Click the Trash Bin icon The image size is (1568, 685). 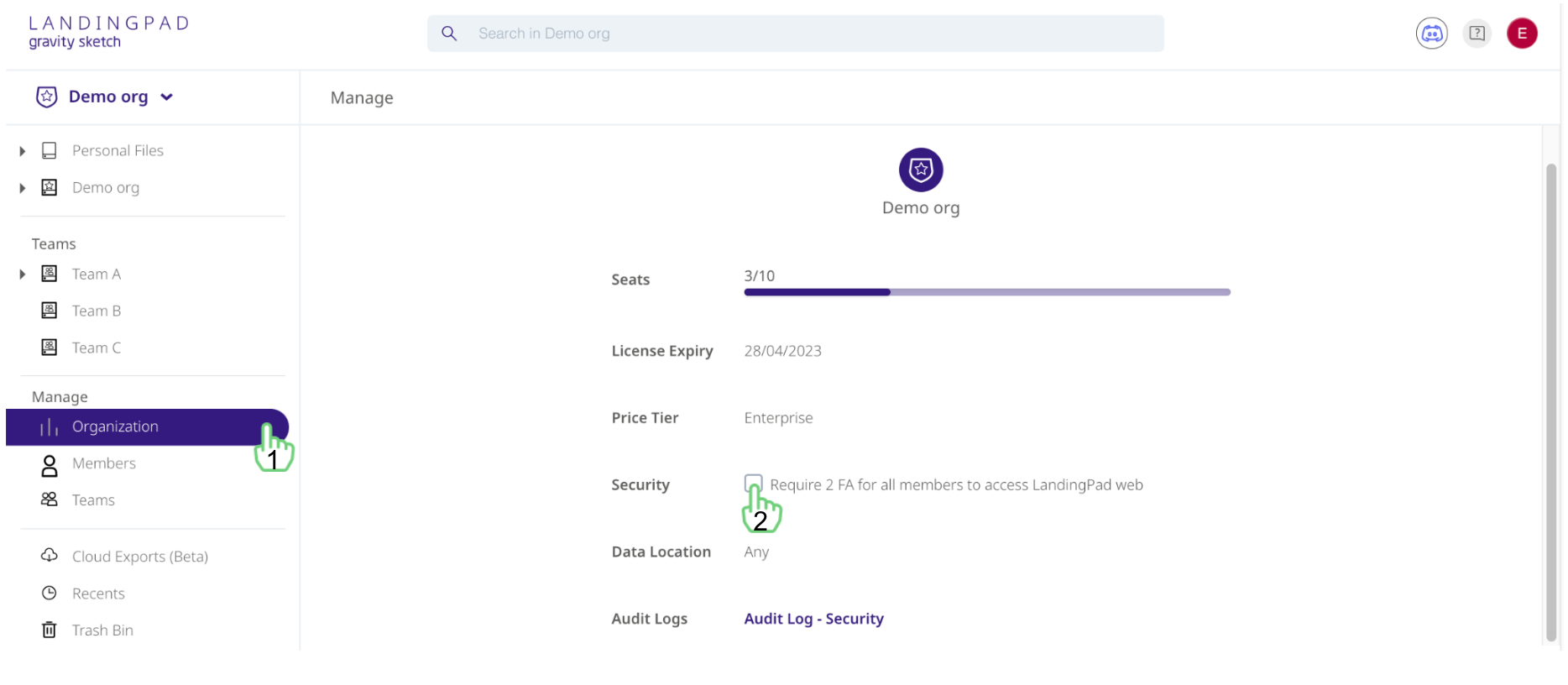tap(50, 630)
